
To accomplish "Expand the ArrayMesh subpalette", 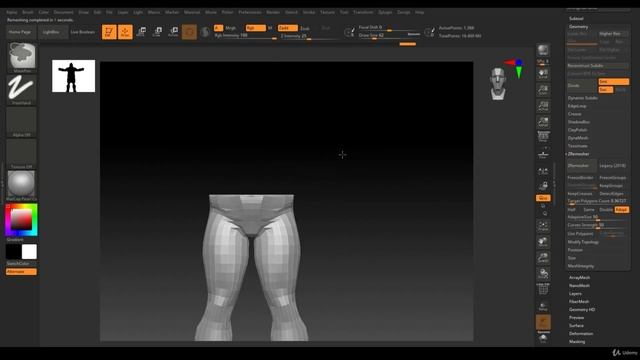I will (x=579, y=278).
